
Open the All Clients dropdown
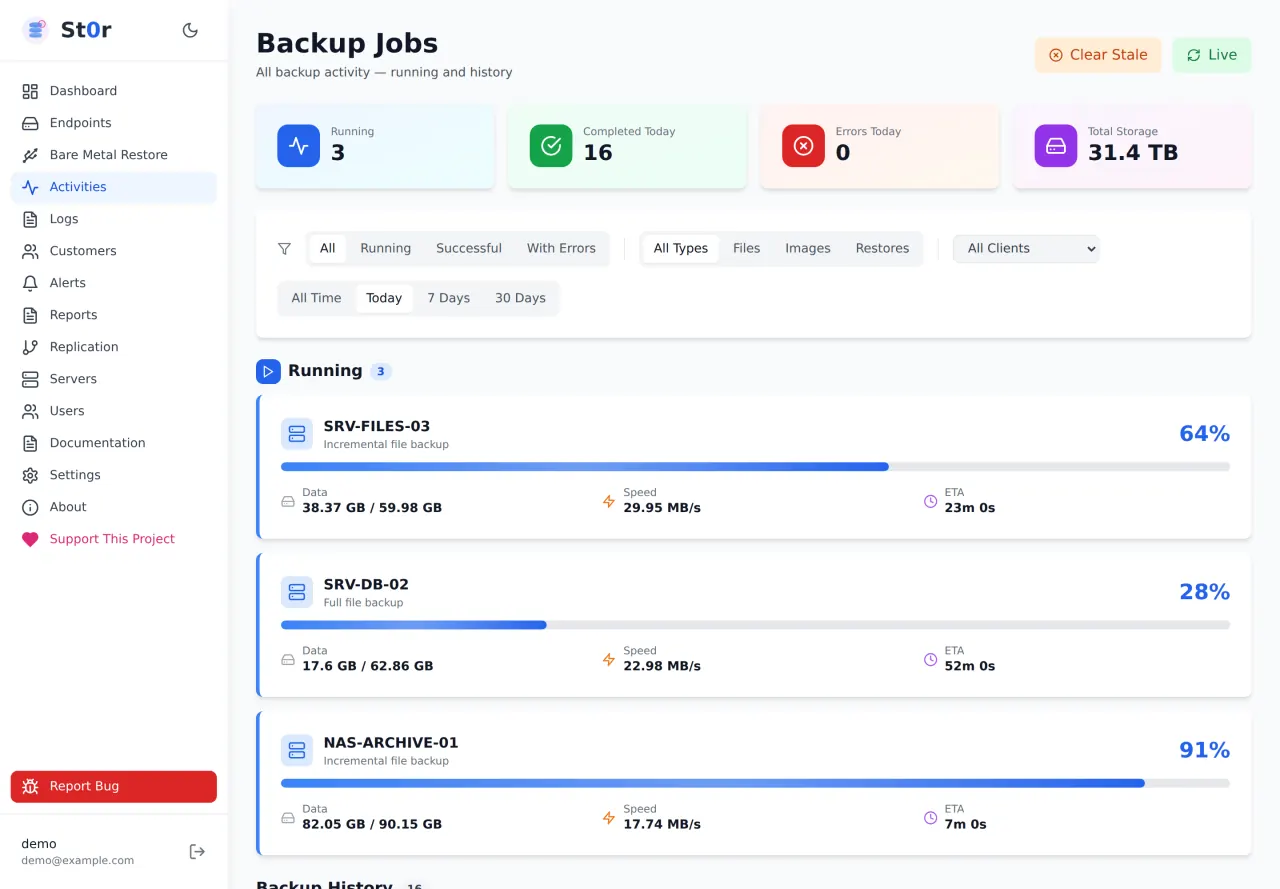(x=1026, y=249)
